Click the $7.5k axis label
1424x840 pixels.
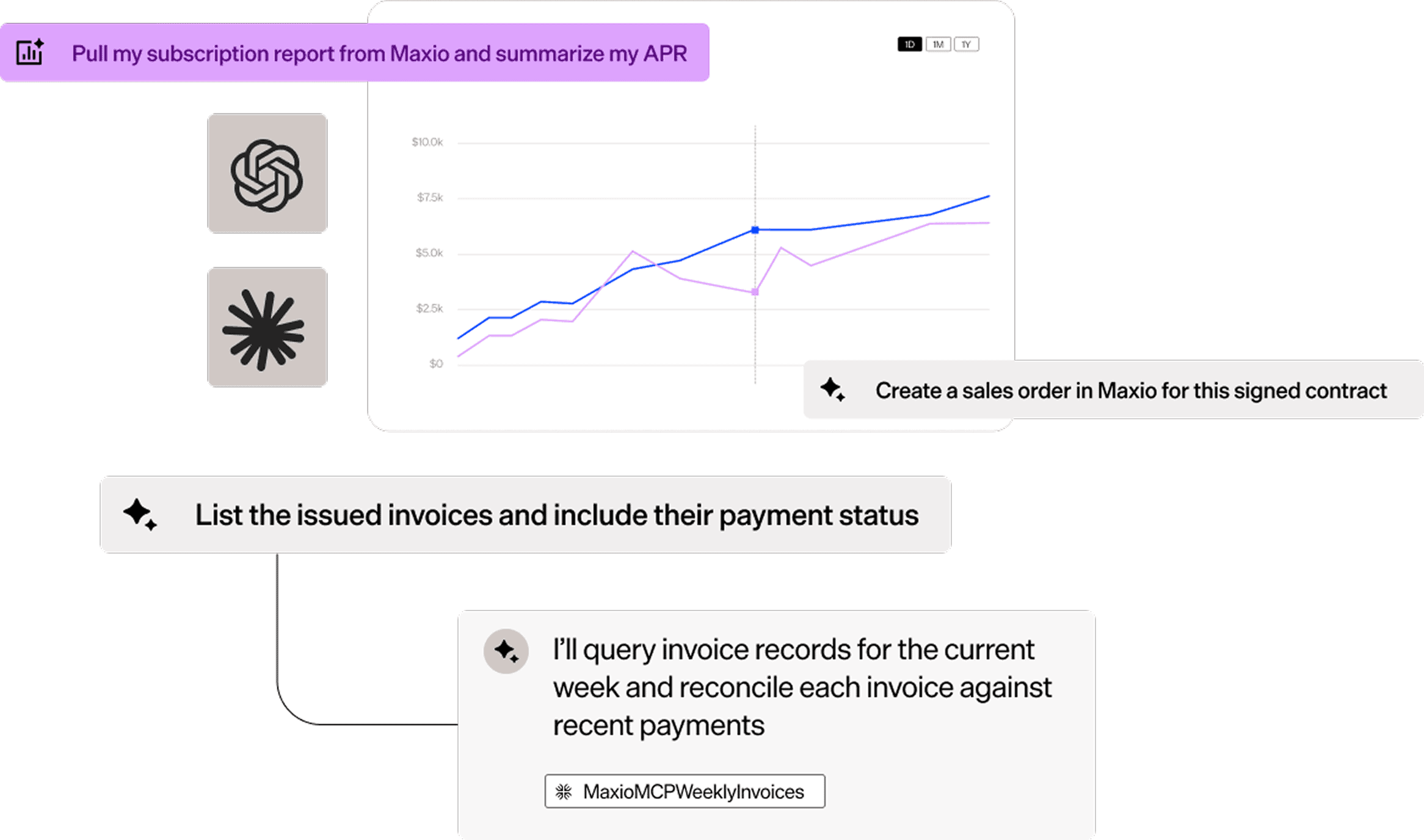click(x=430, y=197)
